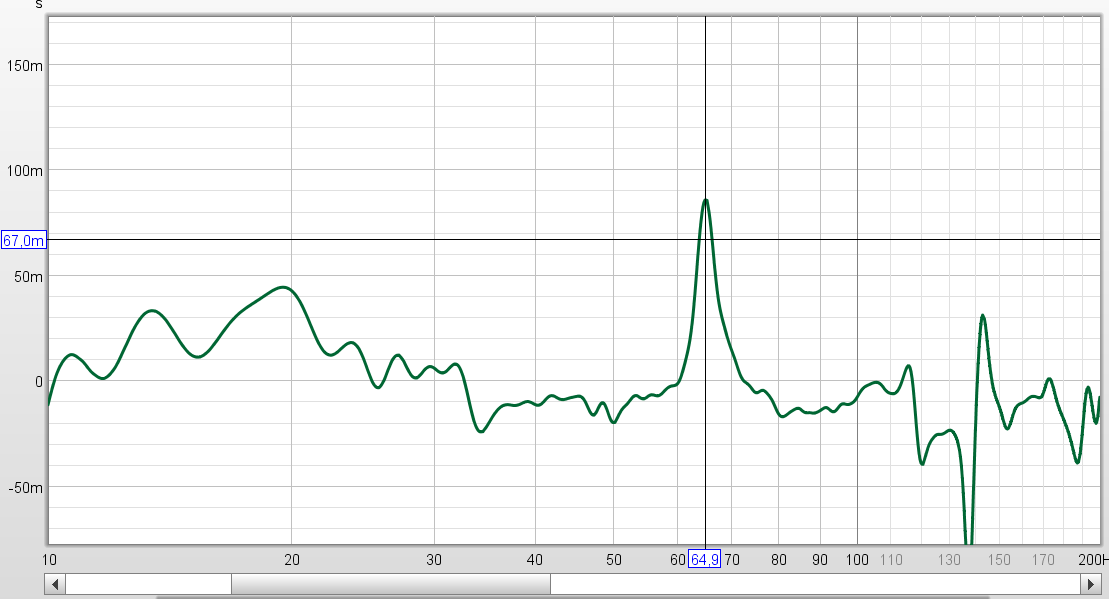The image size is (1109, 599).
Task: Click the 40 frequency axis label
Action: [x=535, y=560]
